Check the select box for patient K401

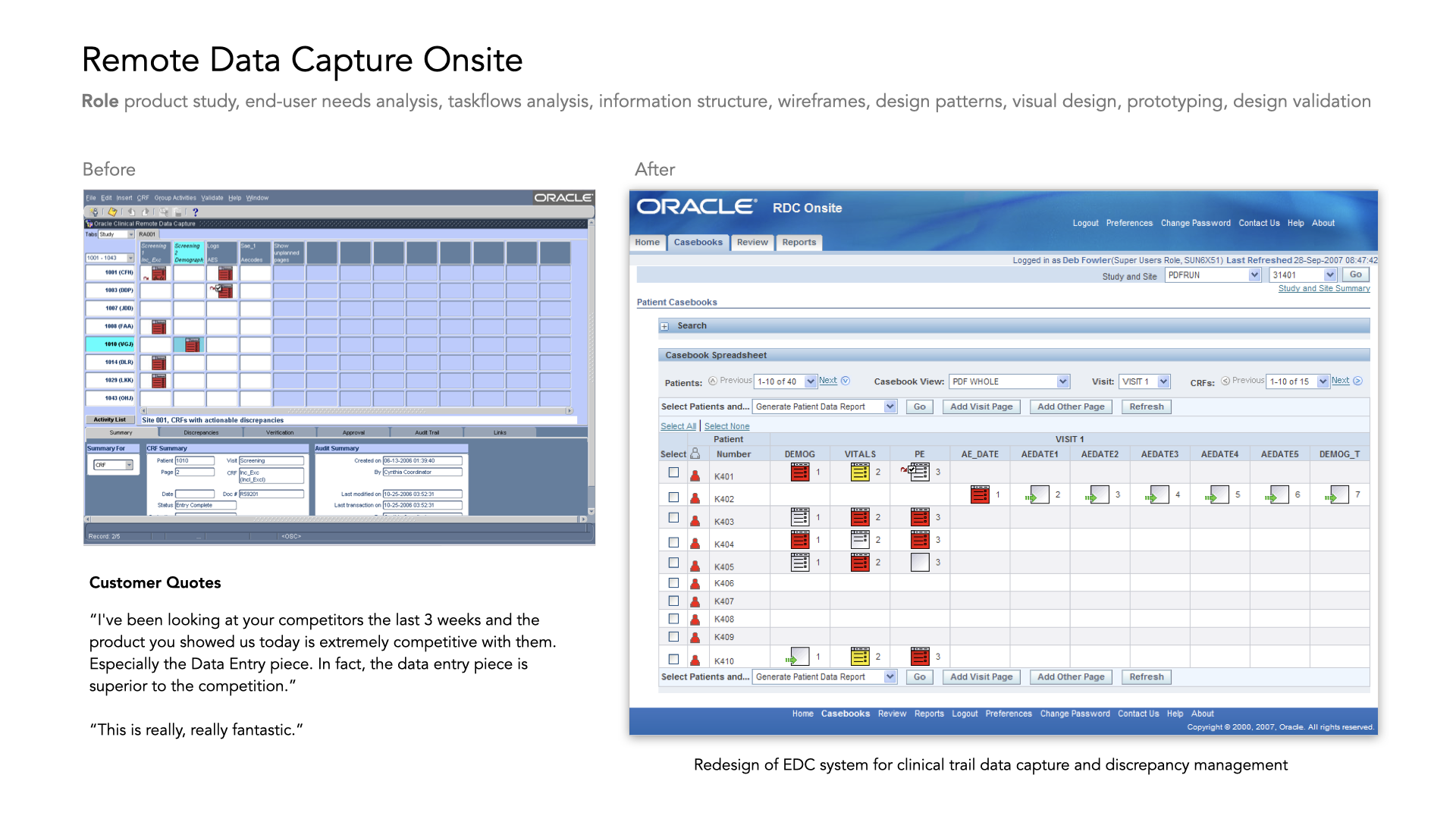pyautogui.click(x=673, y=472)
